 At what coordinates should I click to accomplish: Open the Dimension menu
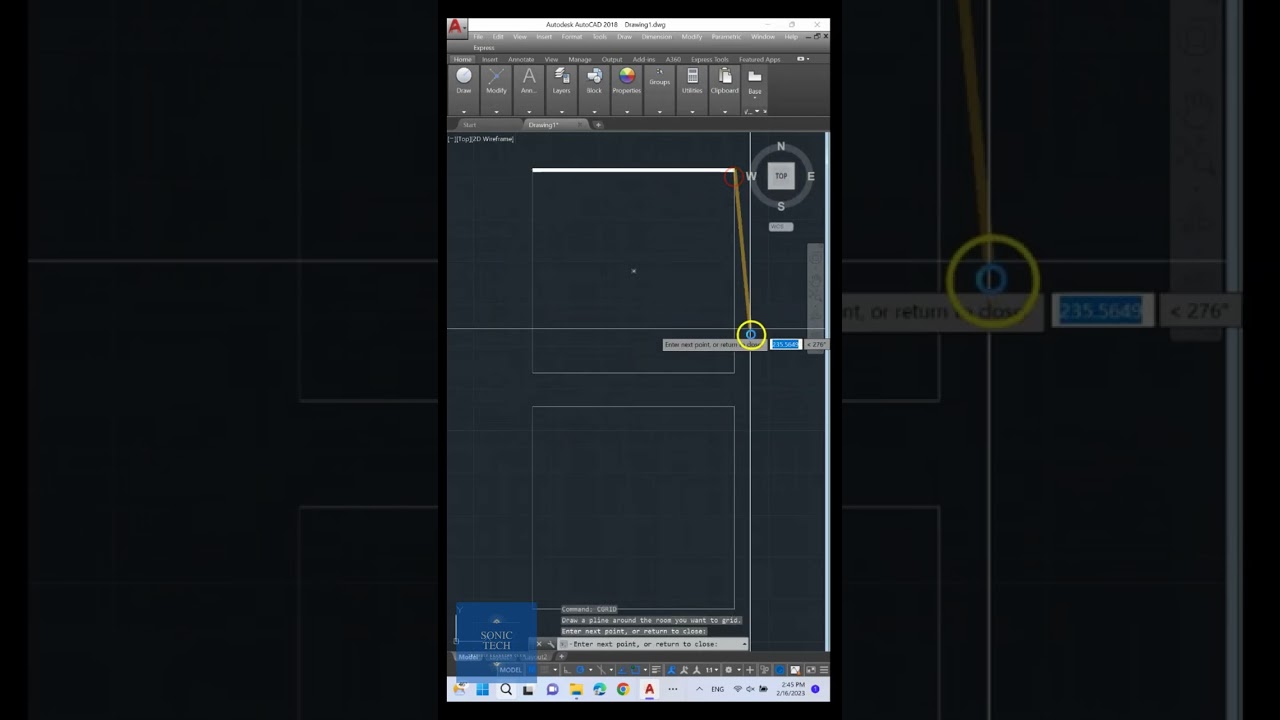click(657, 37)
